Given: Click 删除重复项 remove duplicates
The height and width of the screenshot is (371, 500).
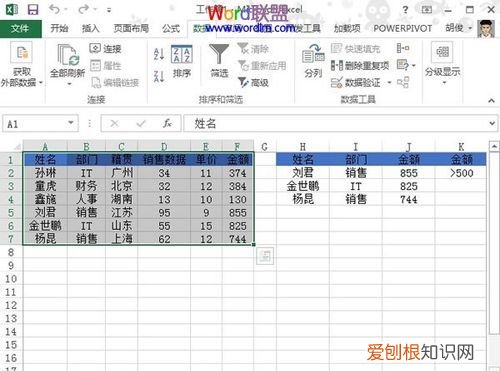Looking at the screenshot, I should tap(360, 66).
